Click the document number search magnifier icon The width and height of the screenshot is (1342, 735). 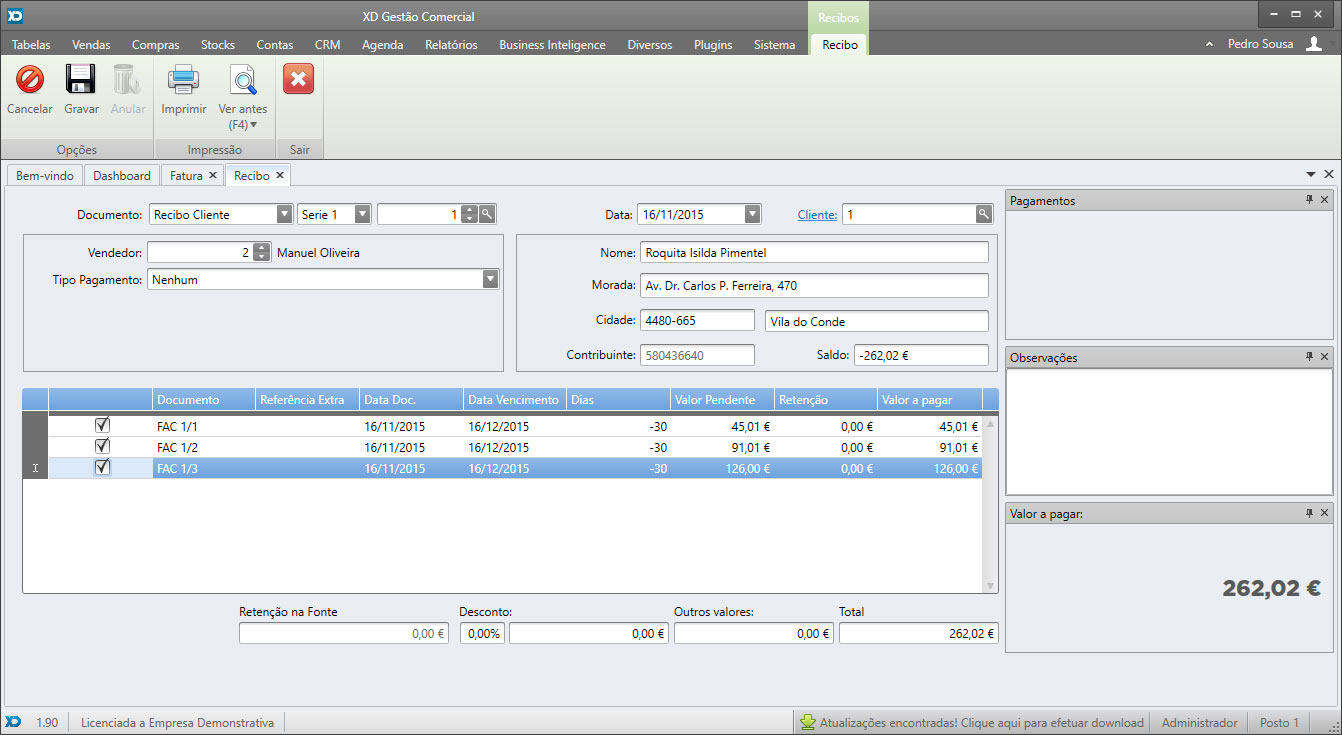487,214
